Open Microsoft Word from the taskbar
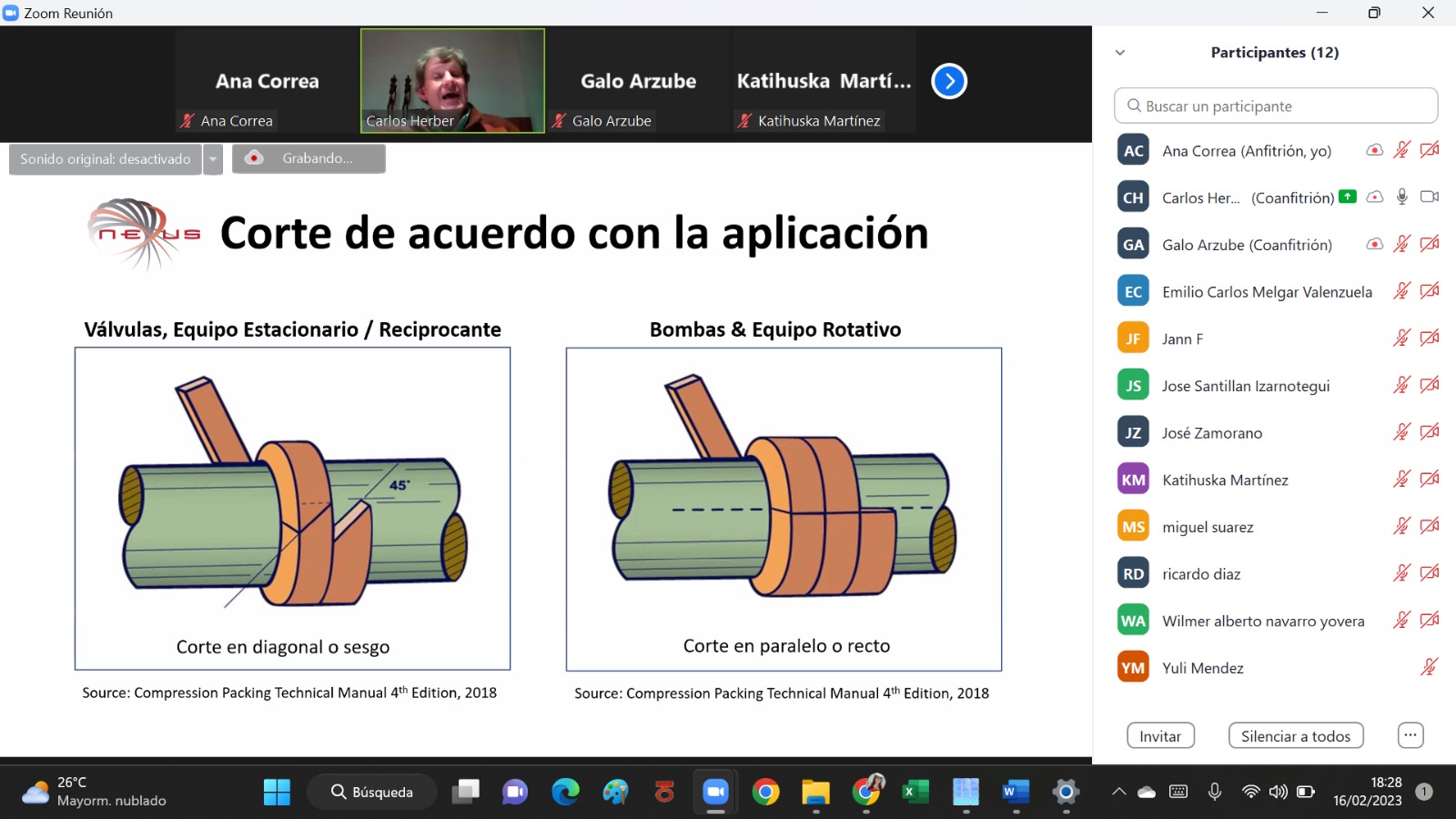1456x819 pixels. (x=1015, y=792)
